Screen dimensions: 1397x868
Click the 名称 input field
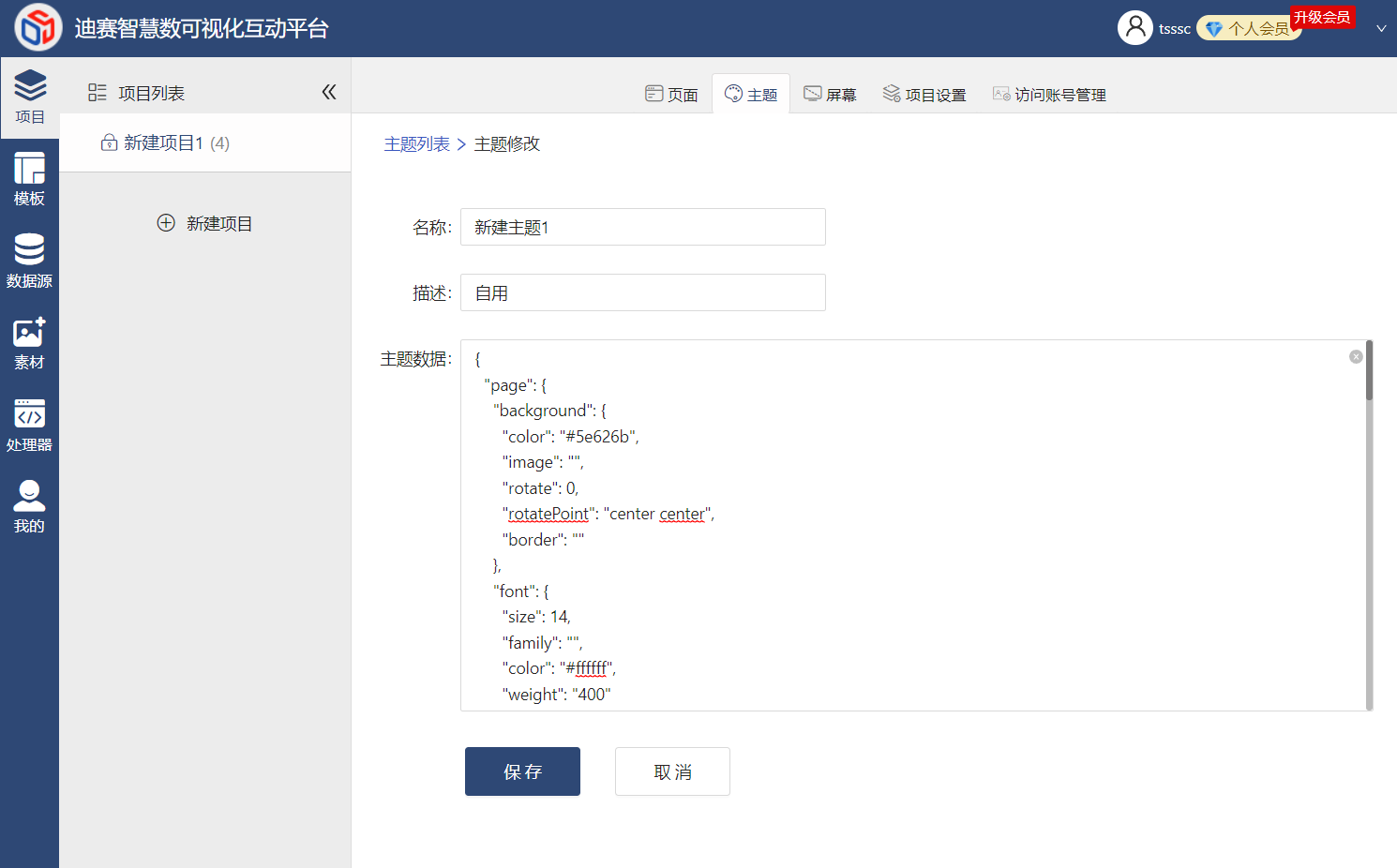point(643,227)
